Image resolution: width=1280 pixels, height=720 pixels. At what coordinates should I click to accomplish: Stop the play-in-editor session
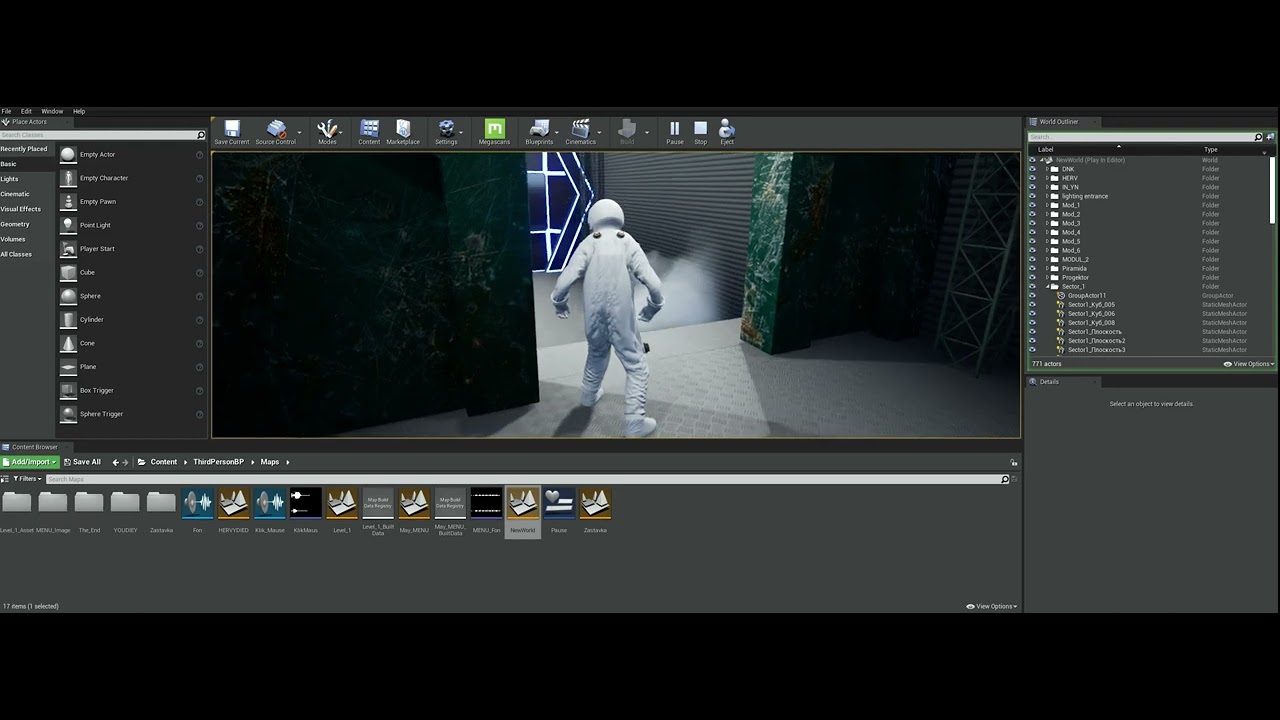coord(700,132)
